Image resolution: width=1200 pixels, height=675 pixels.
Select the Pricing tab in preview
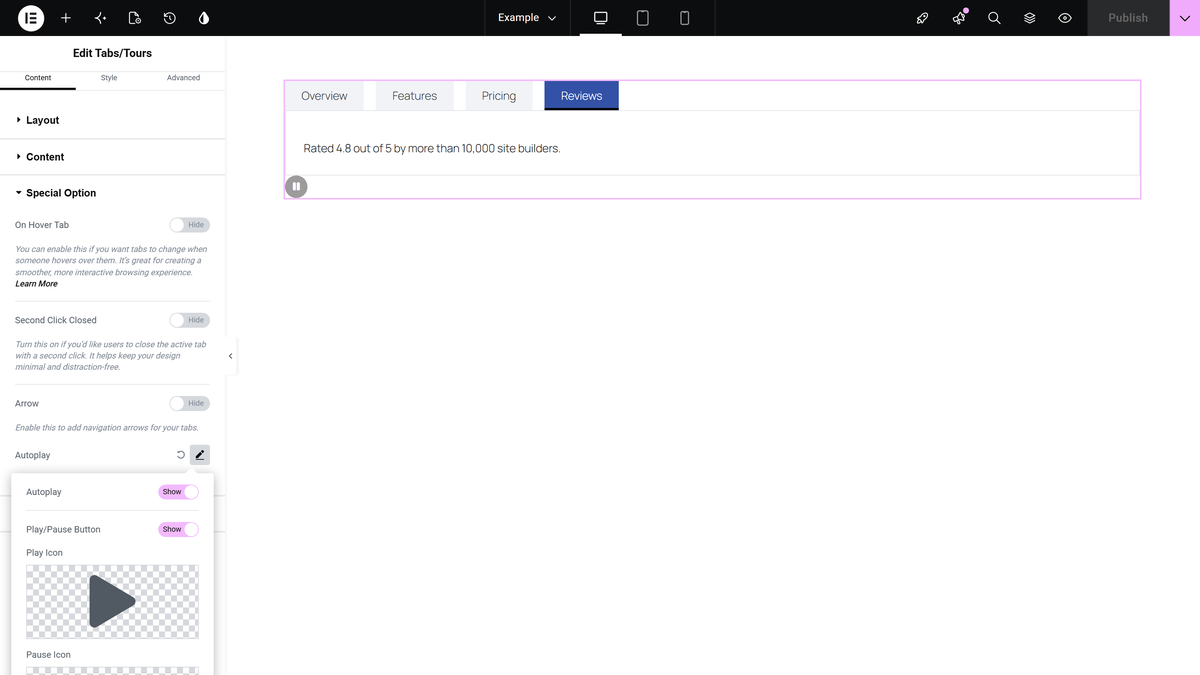(x=499, y=96)
